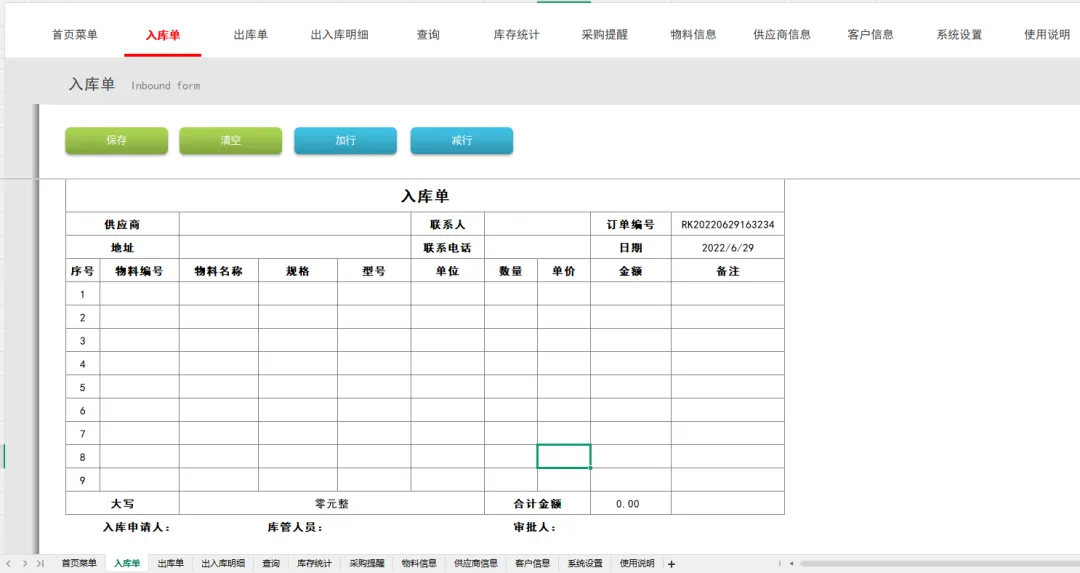Click the 入库申请人 label
Screen dimensions: 1080x573
coord(136,527)
